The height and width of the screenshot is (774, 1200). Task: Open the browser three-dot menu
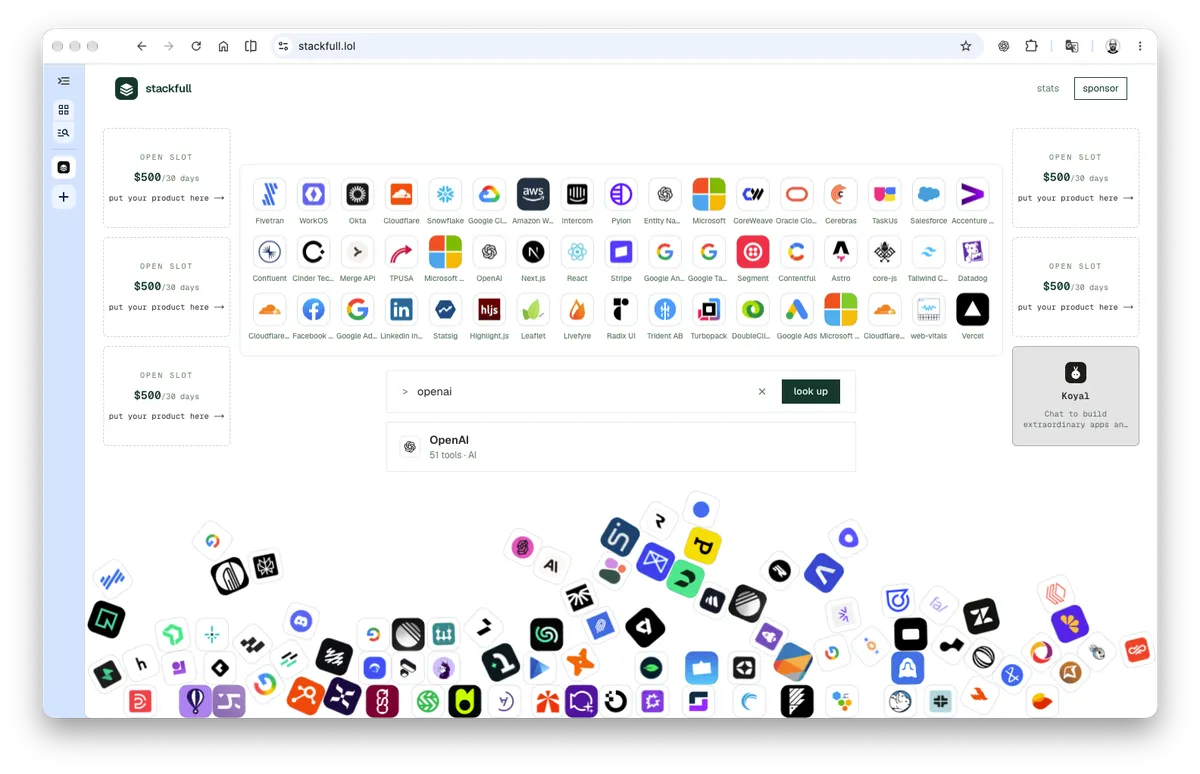coord(1140,46)
